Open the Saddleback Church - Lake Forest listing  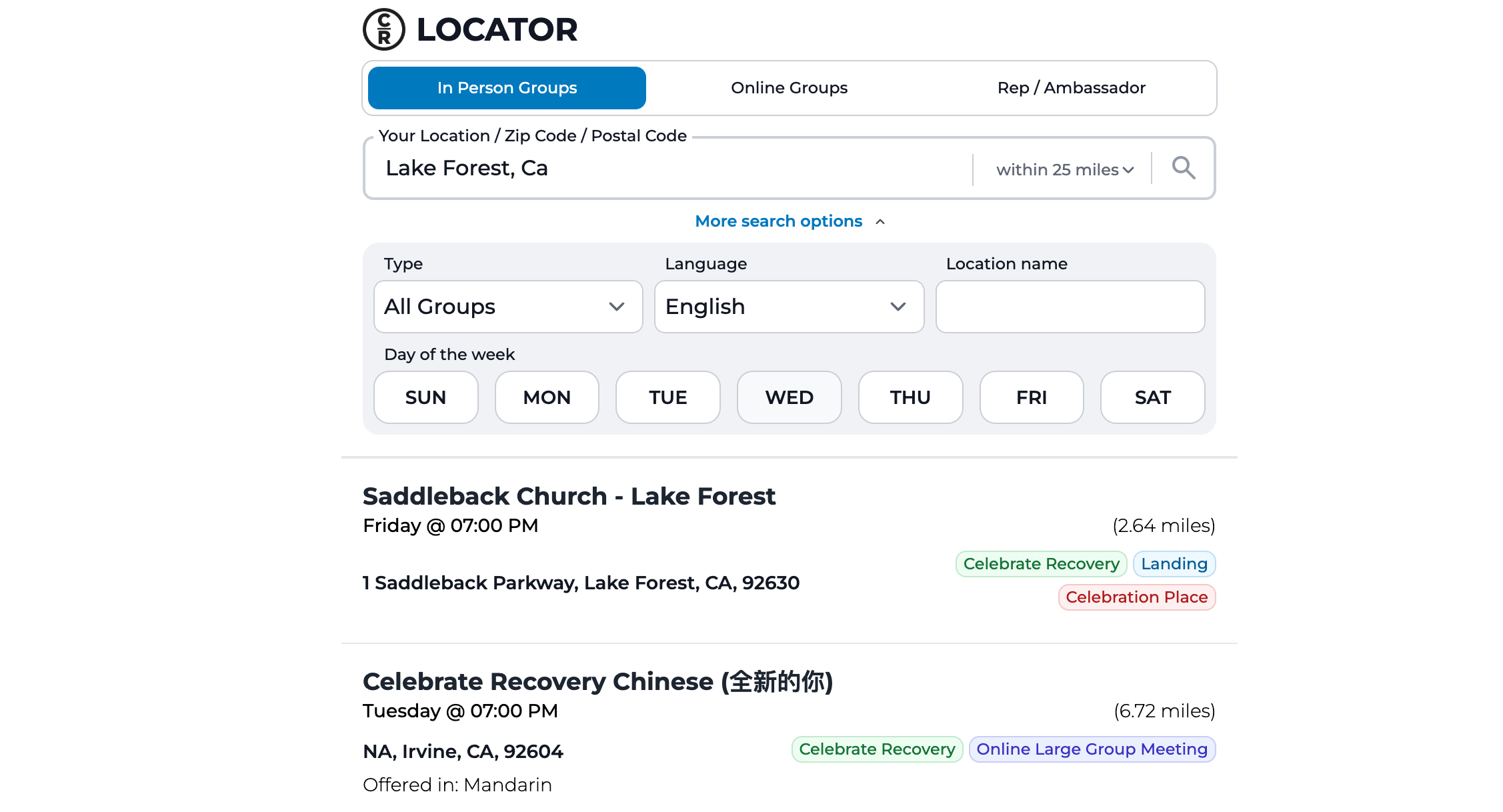(569, 497)
